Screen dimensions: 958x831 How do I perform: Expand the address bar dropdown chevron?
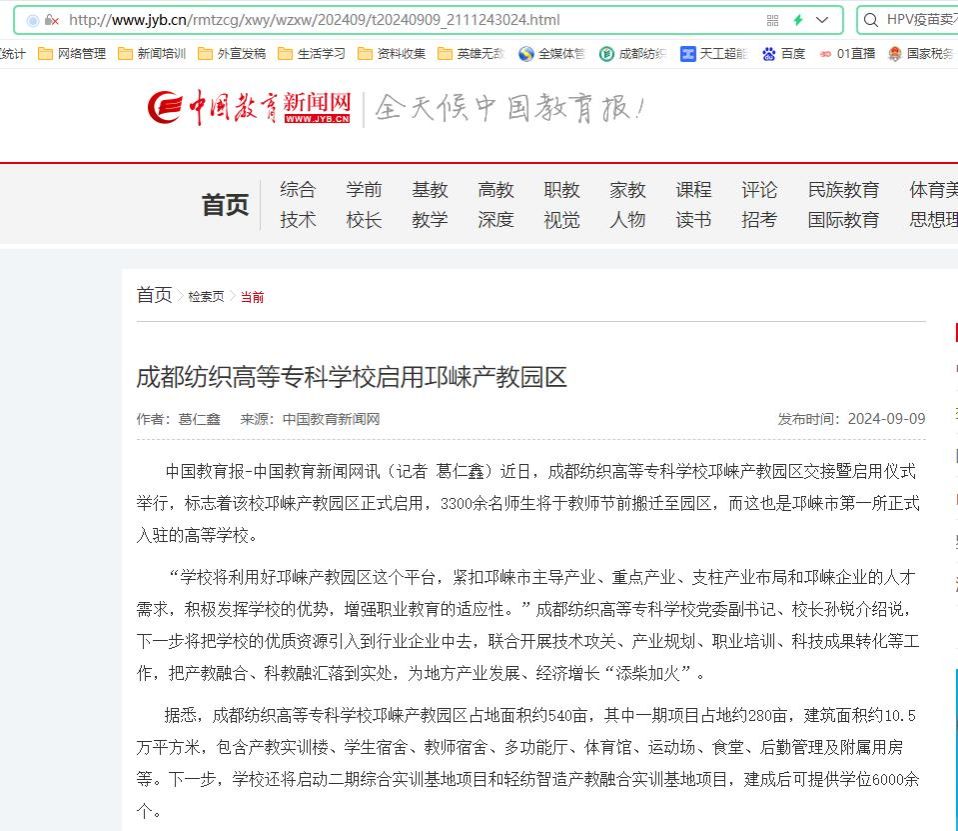point(823,20)
